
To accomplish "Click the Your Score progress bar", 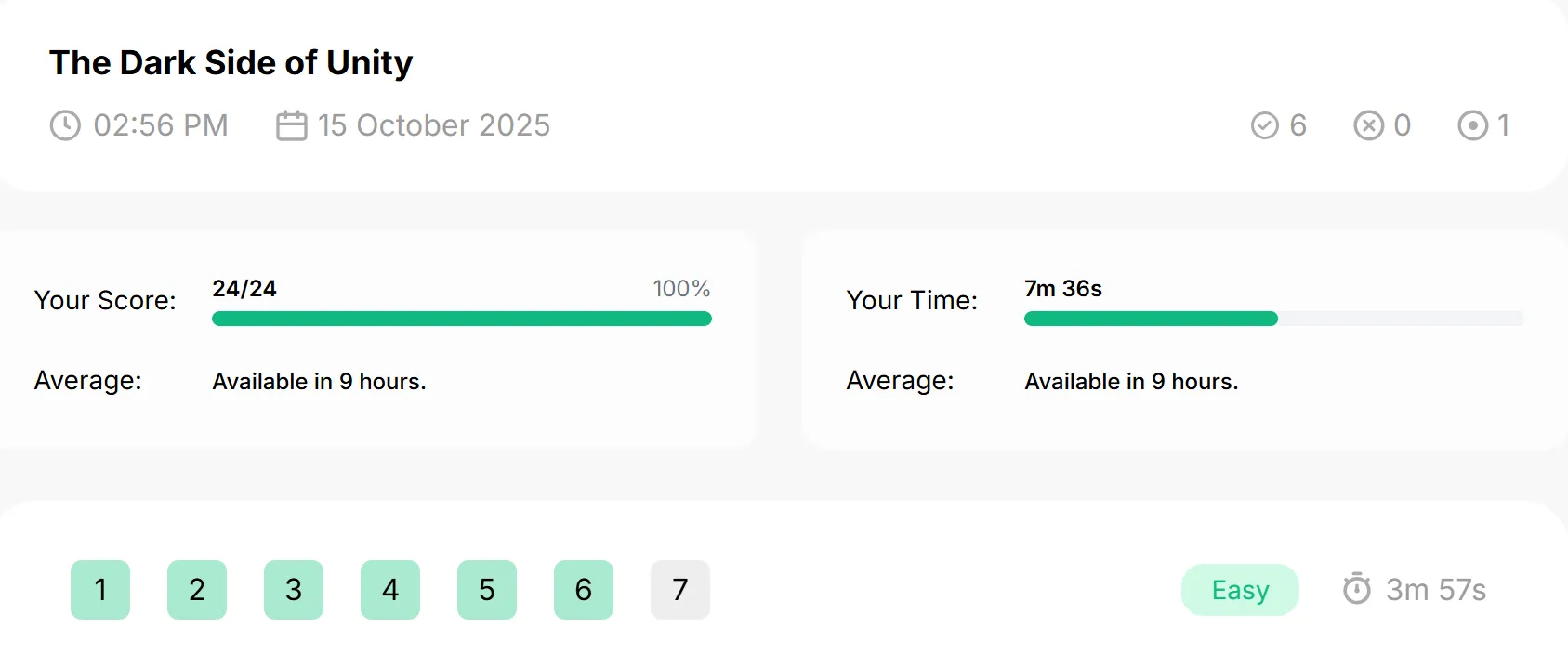I will click(462, 319).
